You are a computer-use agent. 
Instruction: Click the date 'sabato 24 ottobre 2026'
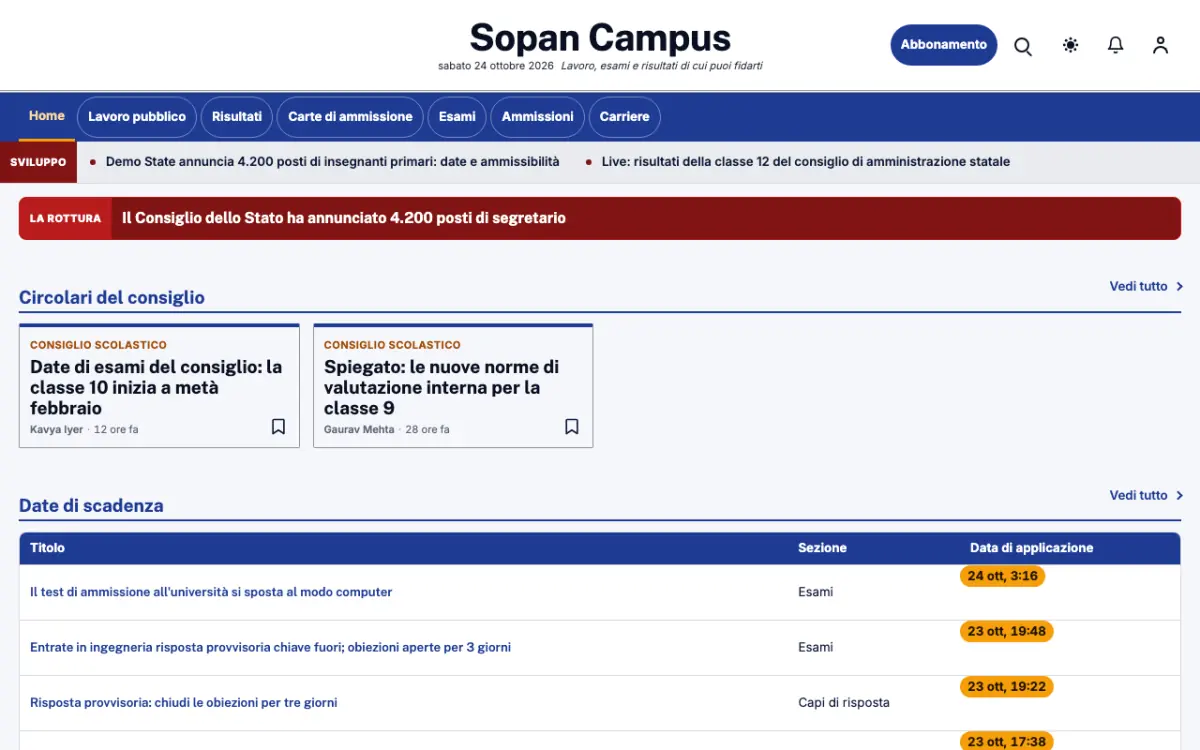[x=496, y=66]
